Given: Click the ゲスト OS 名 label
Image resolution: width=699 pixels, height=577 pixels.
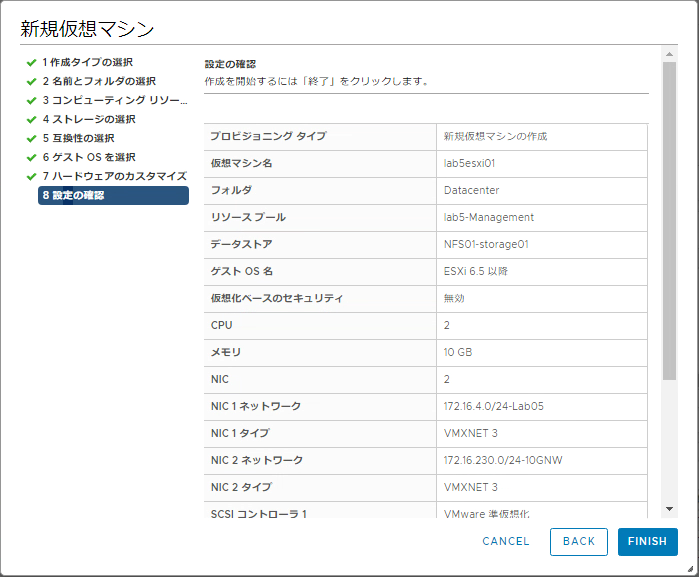Looking at the screenshot, I should tap(242, 271).
